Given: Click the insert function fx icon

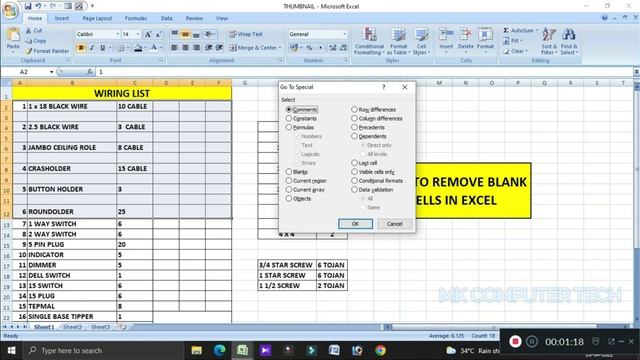Looking at the screenshot, I should [90, 72].
